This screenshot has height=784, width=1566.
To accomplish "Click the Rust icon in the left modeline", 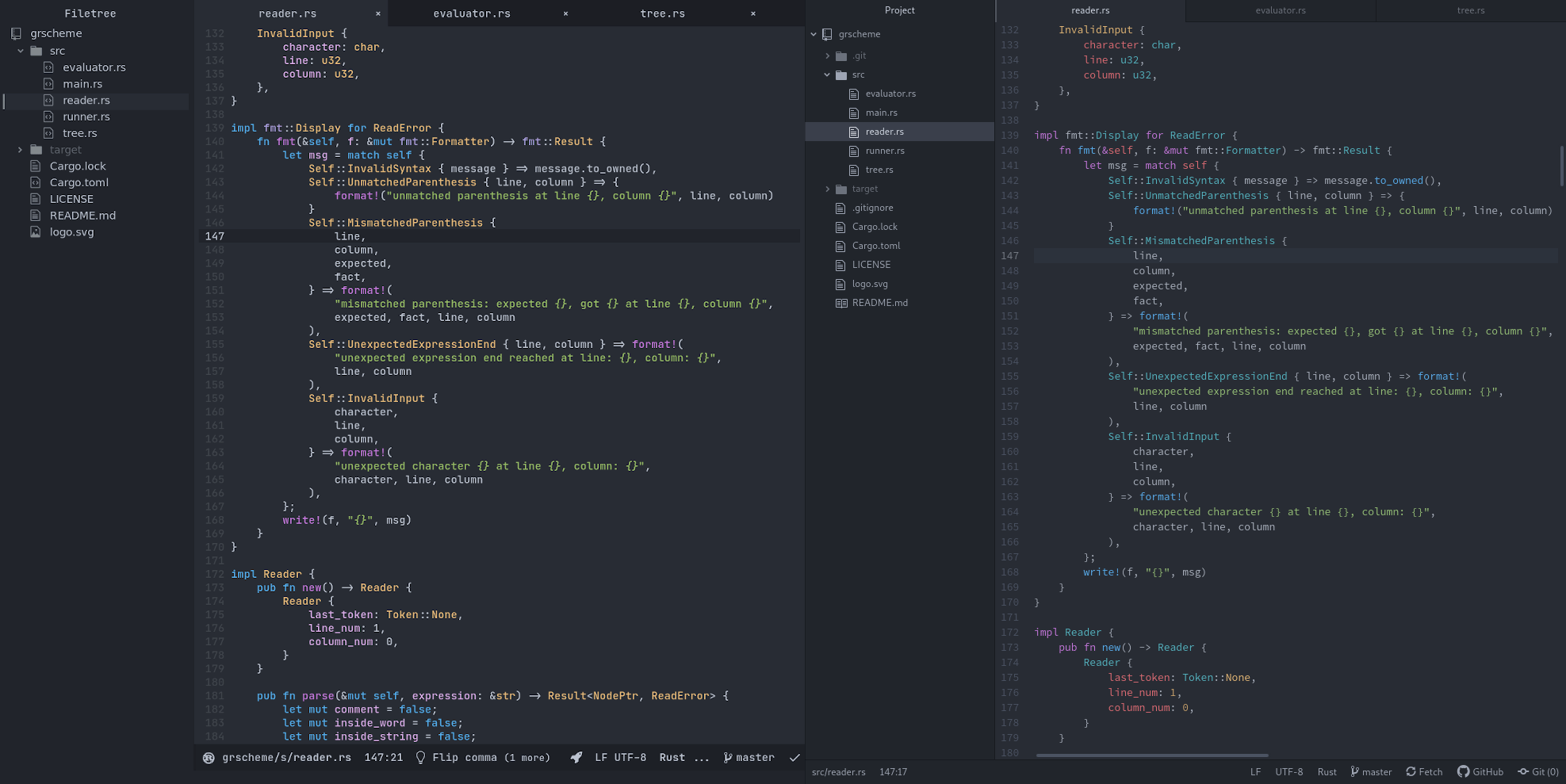I will (x=209, y=758).
